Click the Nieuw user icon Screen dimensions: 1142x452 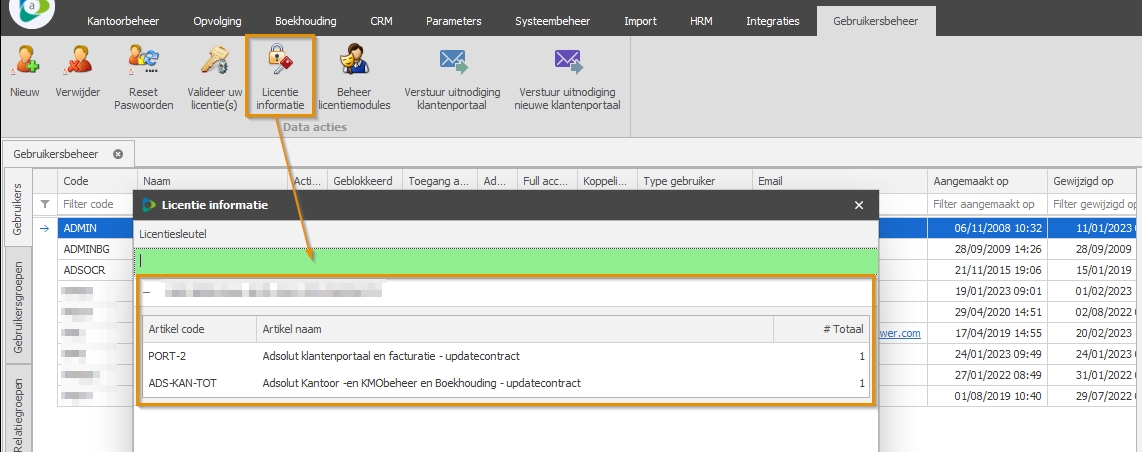coord(24,64)
